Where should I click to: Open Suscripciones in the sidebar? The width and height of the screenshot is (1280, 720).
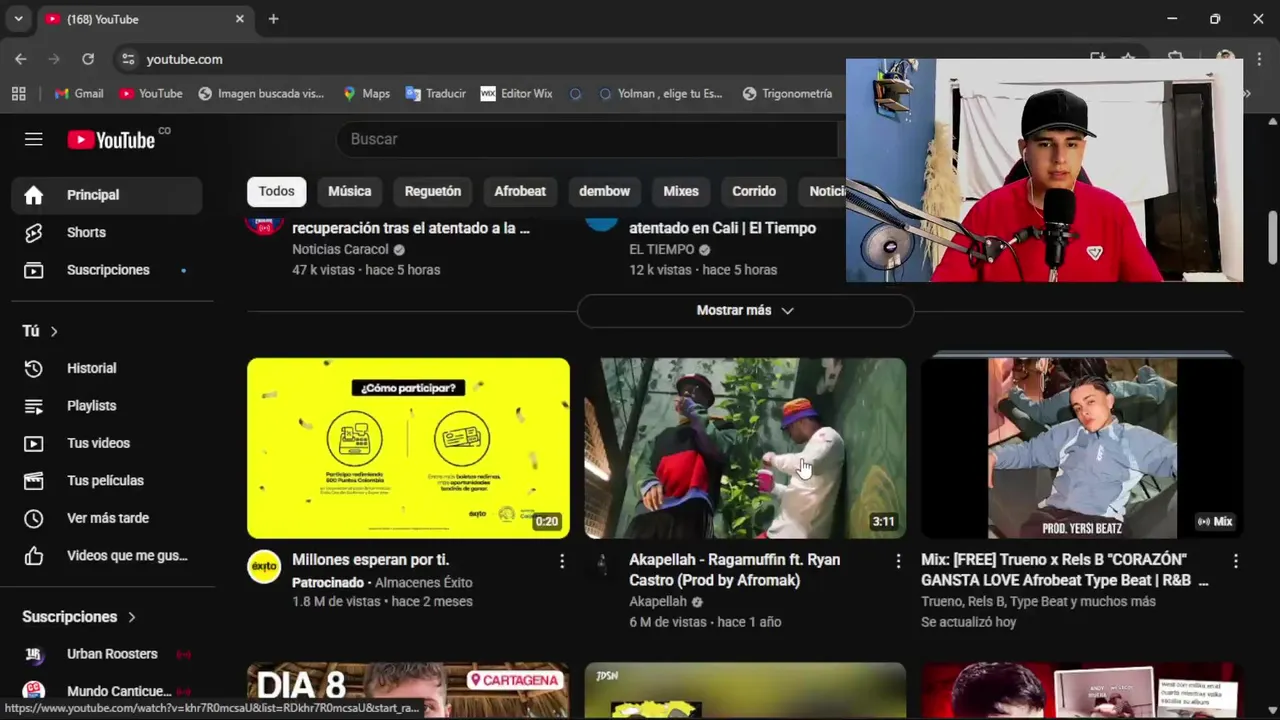pyautogui.click(x=107, y=270)
